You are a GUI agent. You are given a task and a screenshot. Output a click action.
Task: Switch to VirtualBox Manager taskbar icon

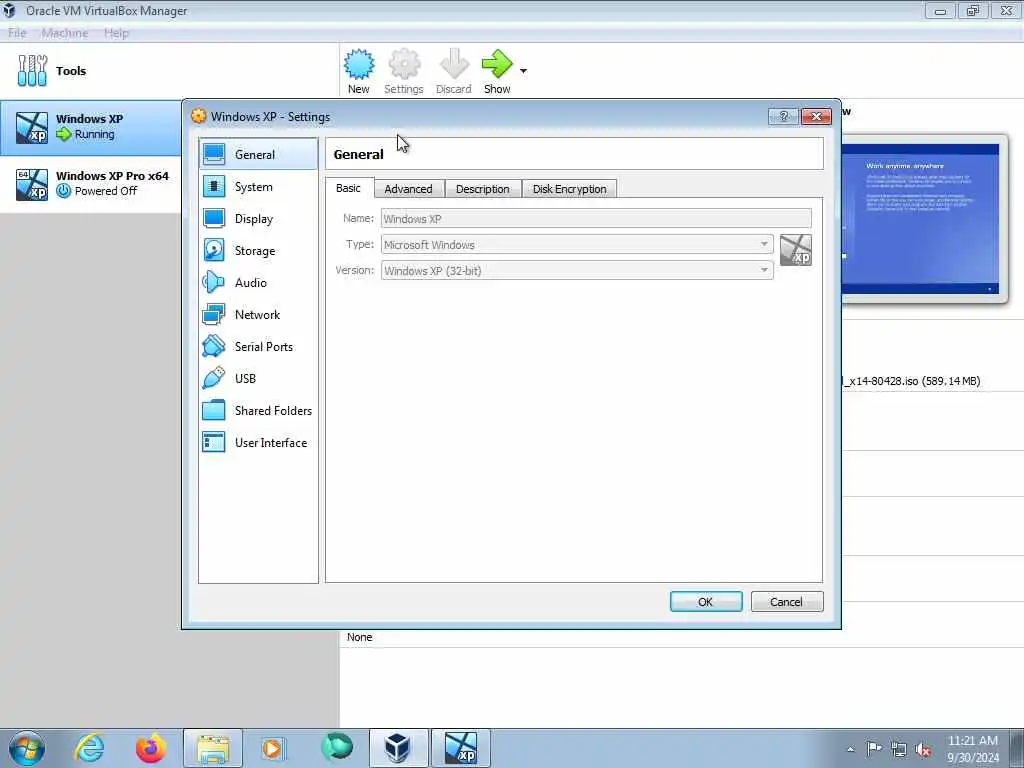point(398,748)
